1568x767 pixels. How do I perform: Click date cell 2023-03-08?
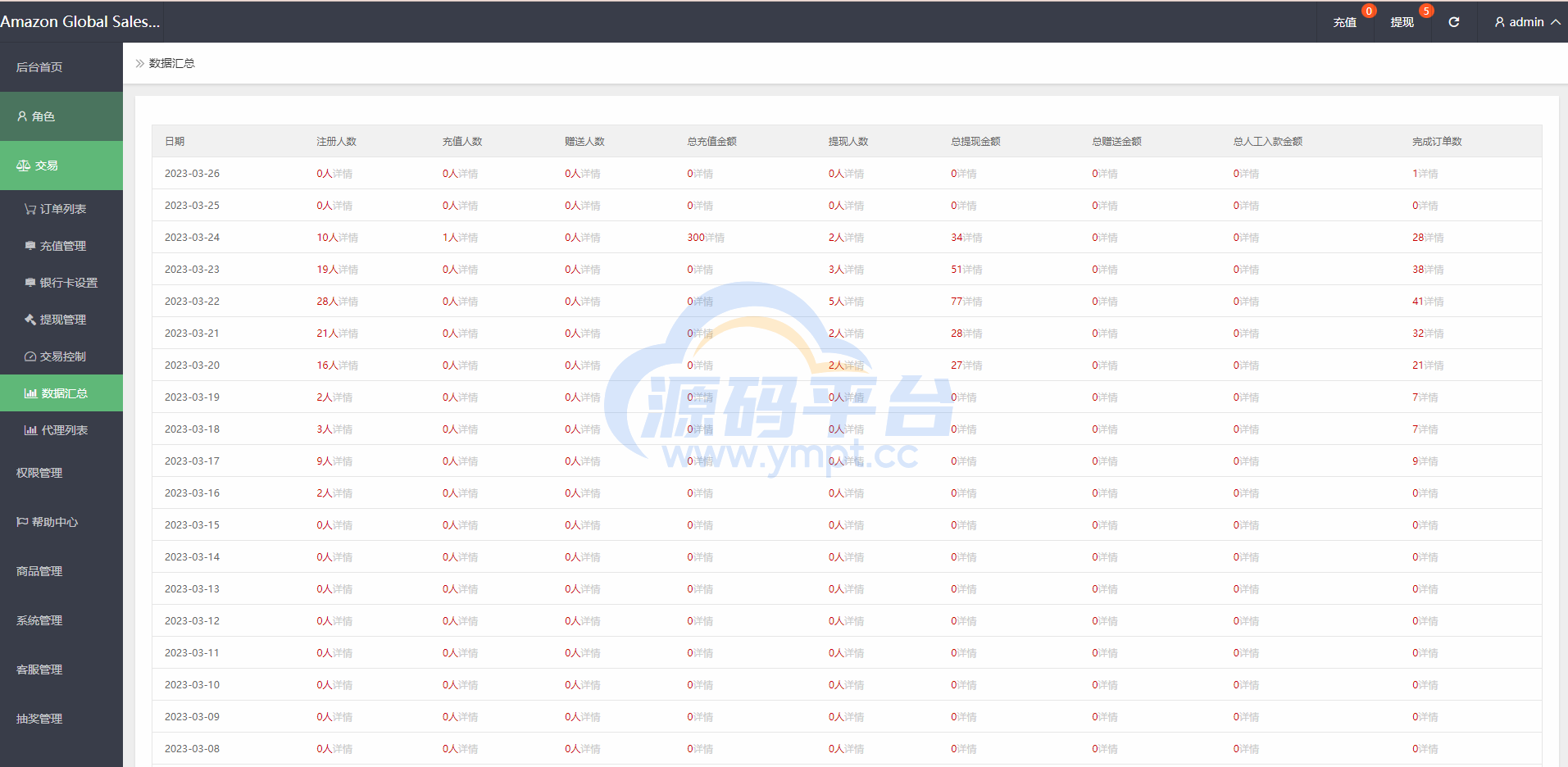click(x=192, y=749)
